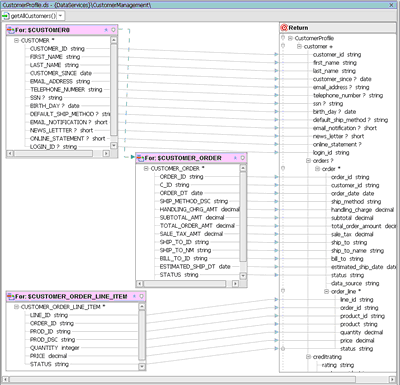The width and height of the screenshot is (400, 385).
Task: Click scroll-left arrow in $CUSTOMER0 panel
Action: [x=10, y=153]
